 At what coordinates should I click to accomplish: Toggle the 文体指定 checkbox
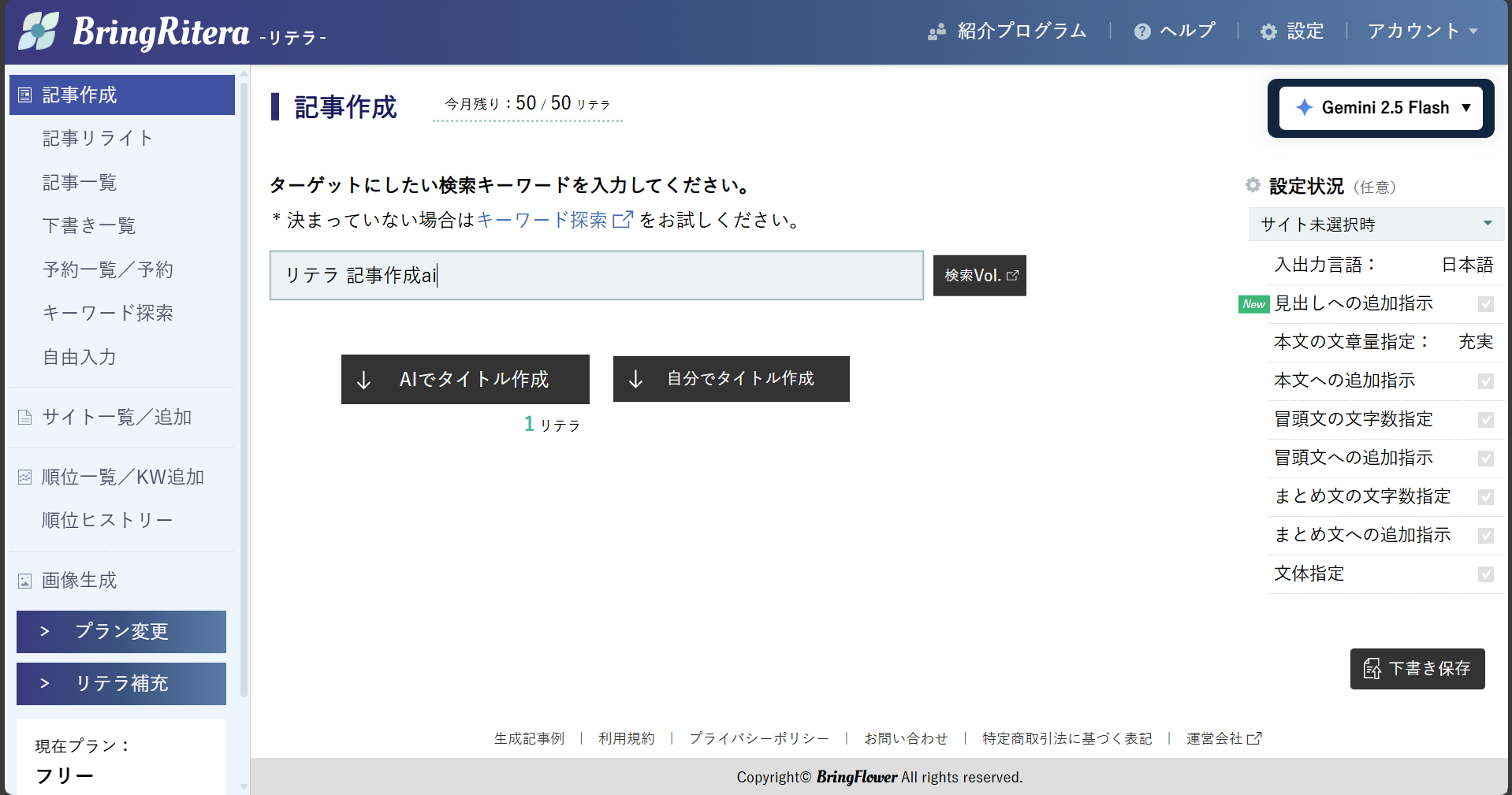[1485, 574]
